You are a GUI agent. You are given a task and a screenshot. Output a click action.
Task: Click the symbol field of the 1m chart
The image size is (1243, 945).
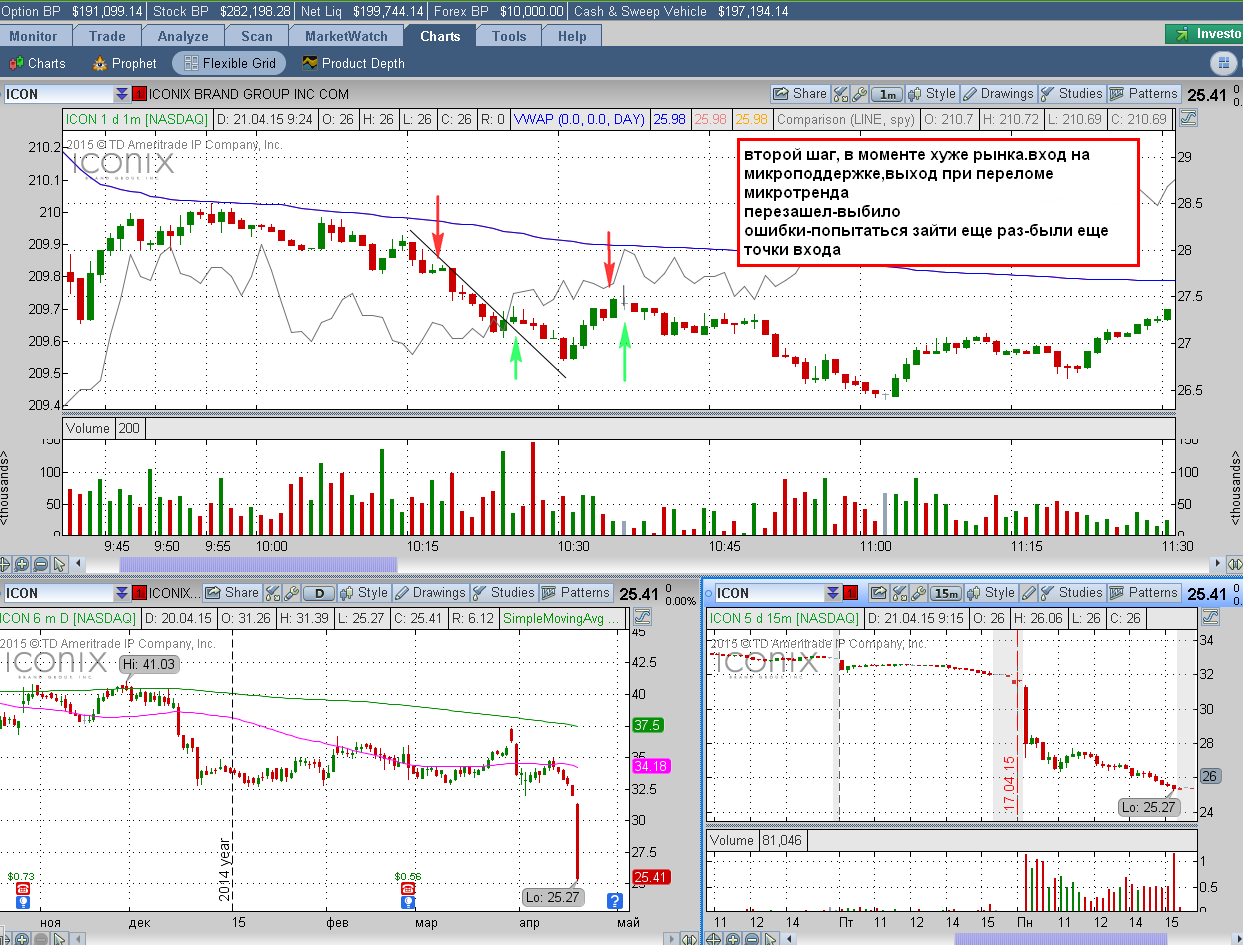58,94
